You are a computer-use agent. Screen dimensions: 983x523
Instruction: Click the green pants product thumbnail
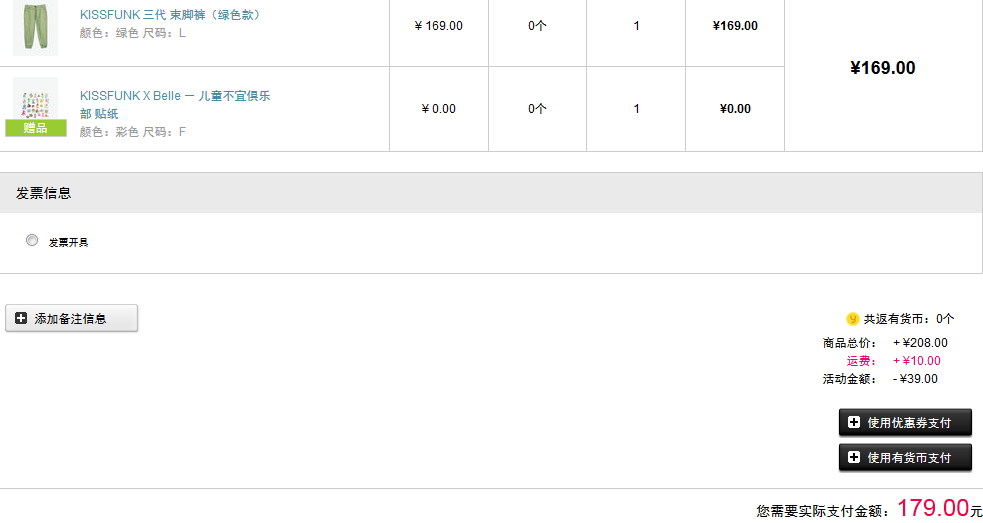(35, 28)
